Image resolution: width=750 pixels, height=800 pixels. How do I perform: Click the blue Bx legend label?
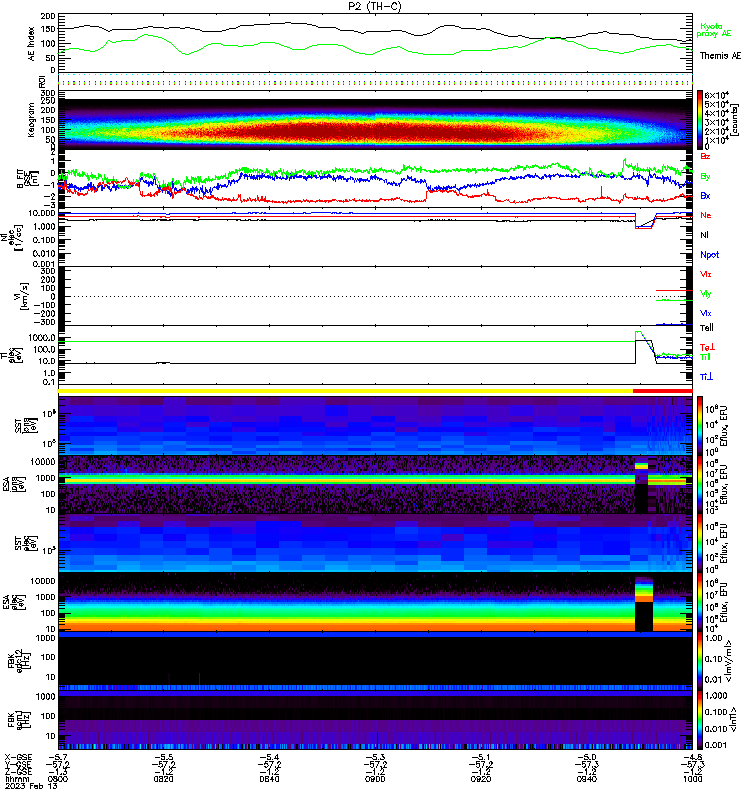(706, 195)
